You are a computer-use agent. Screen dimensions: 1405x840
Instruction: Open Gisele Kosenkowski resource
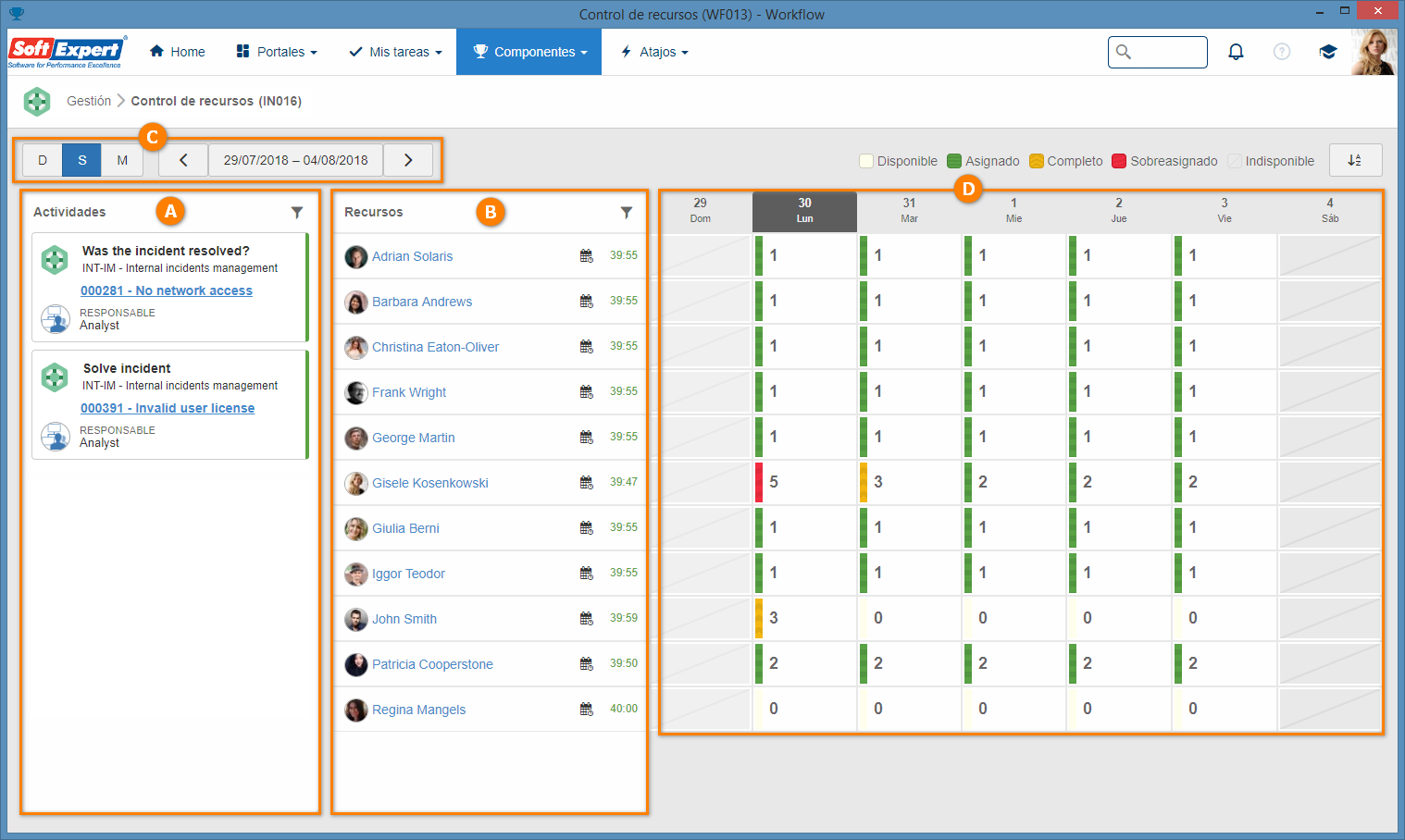[430, 483]
